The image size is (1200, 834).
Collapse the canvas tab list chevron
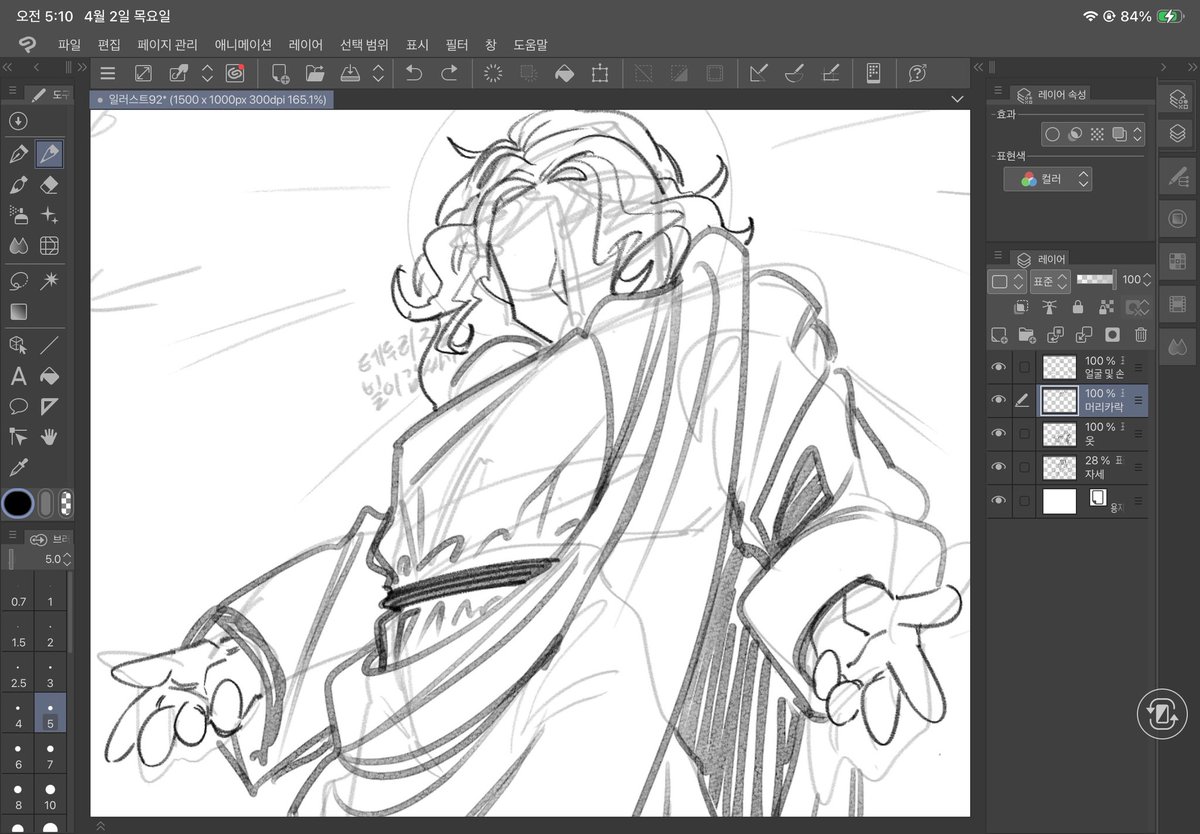[x=957, y=99]
